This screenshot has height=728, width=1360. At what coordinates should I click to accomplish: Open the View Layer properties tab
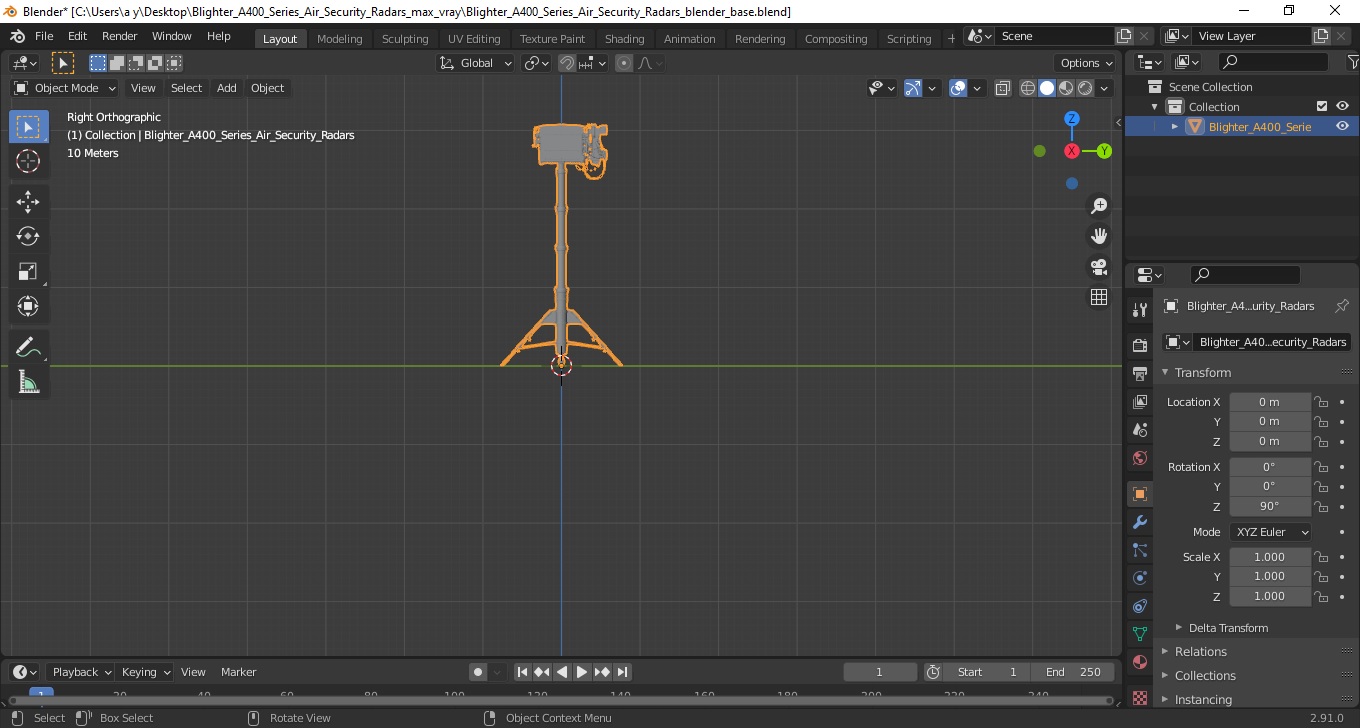tap(1139, 401)
